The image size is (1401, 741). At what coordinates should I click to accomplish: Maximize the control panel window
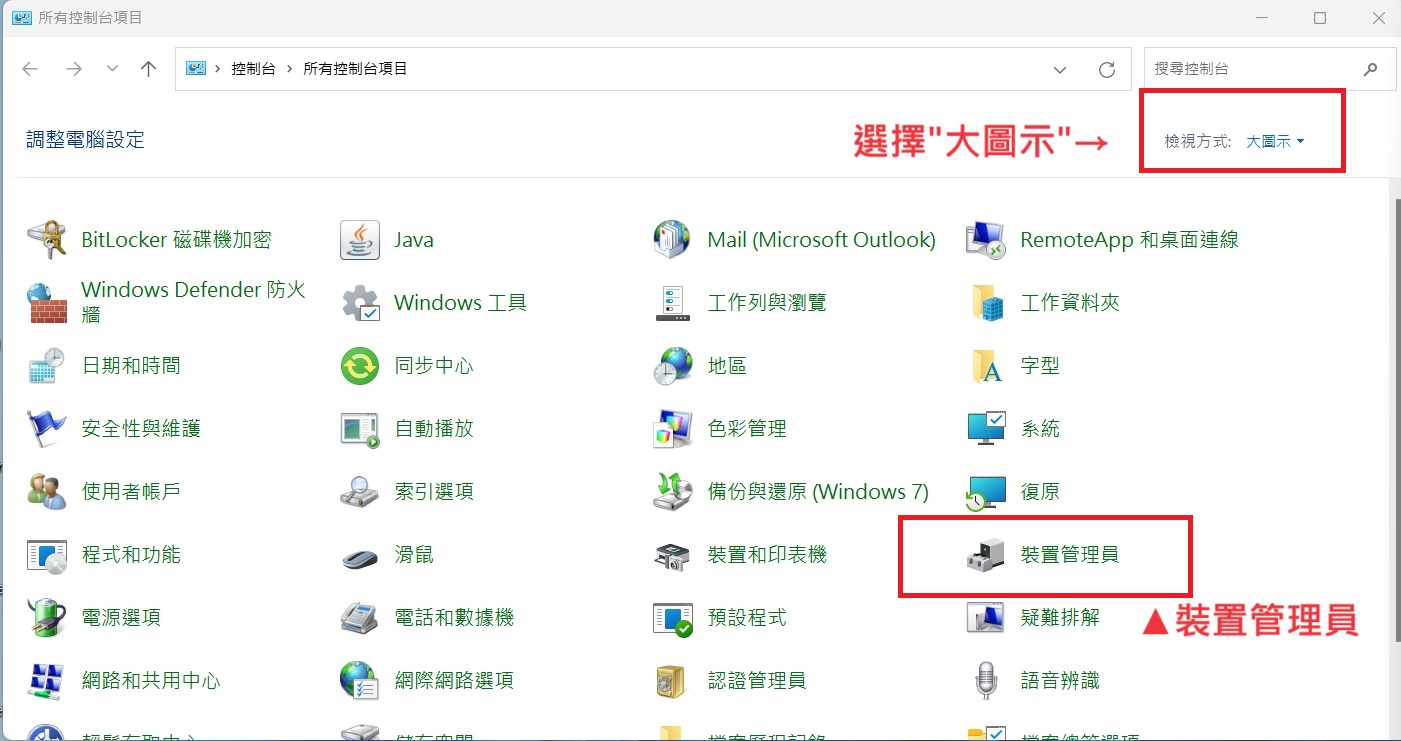click(x=1320, y=18)
